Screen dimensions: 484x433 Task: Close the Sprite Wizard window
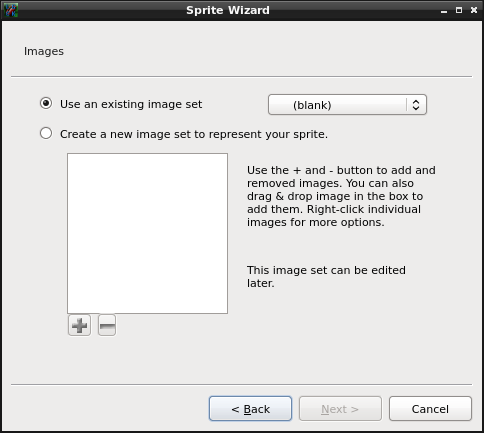coord(474,10)
